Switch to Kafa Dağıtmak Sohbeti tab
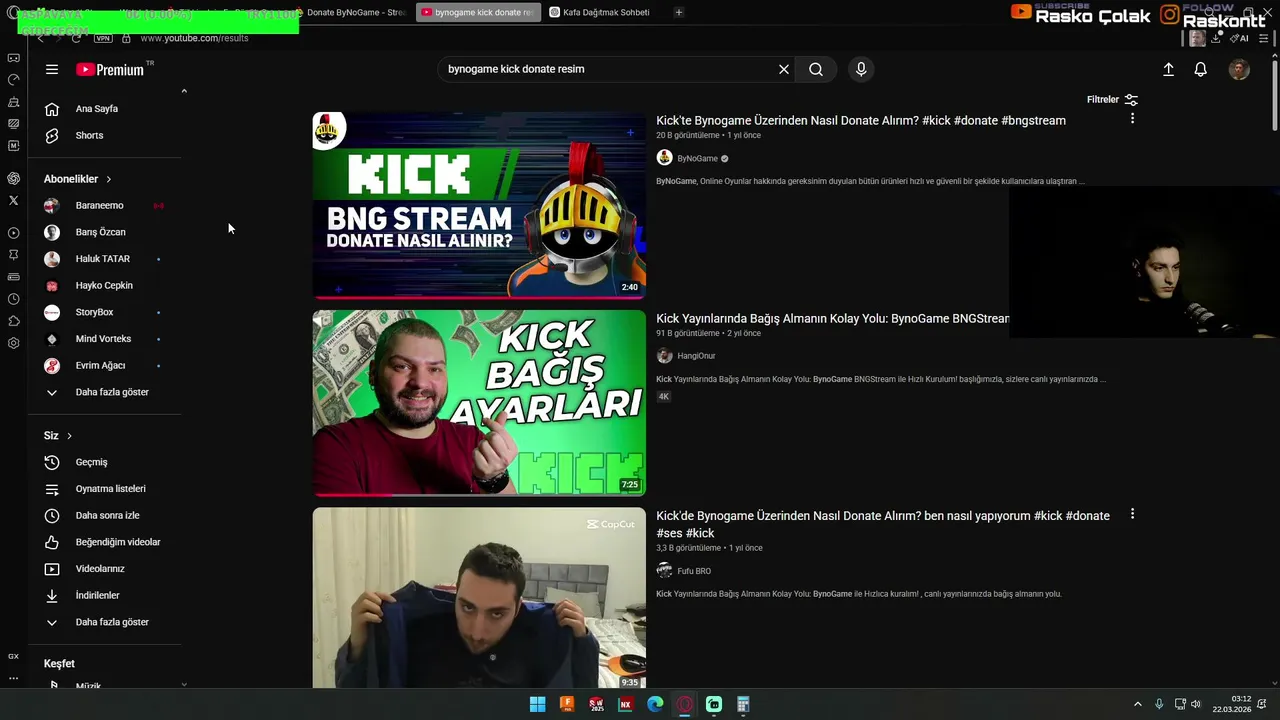This screenshot has width=1280, height=720. click(x=601, y=12)
